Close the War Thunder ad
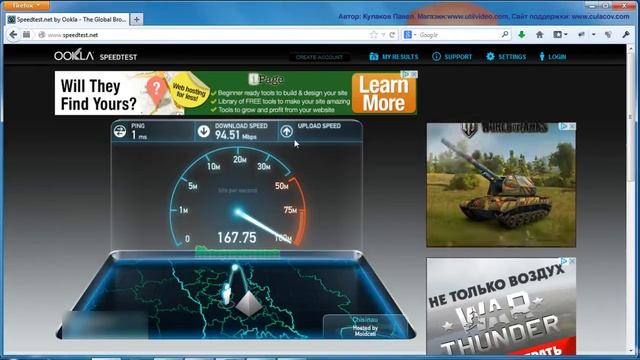The height and width of the screenshot is (360, 640). (572, 261)
